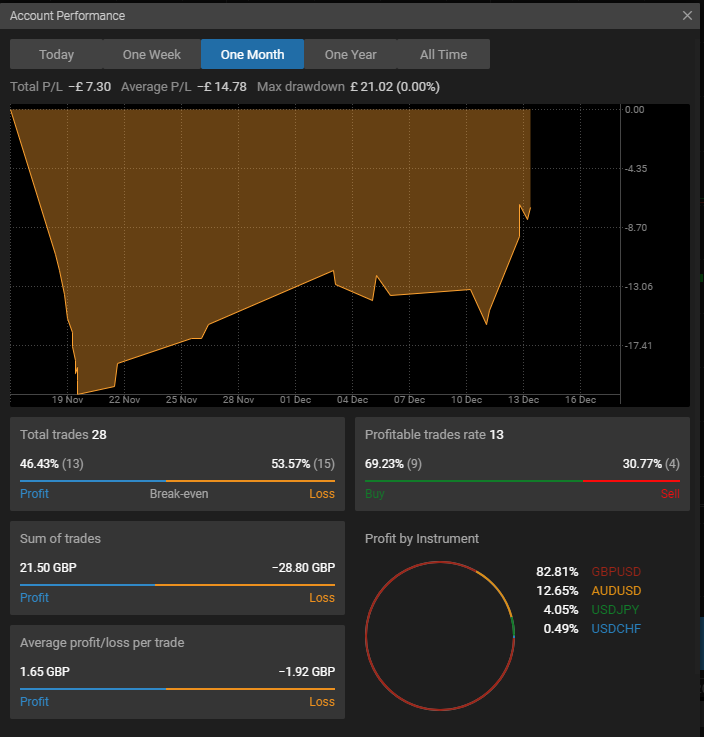
Task: Click the 04 Dec date on chart axis
Action: 352,400
